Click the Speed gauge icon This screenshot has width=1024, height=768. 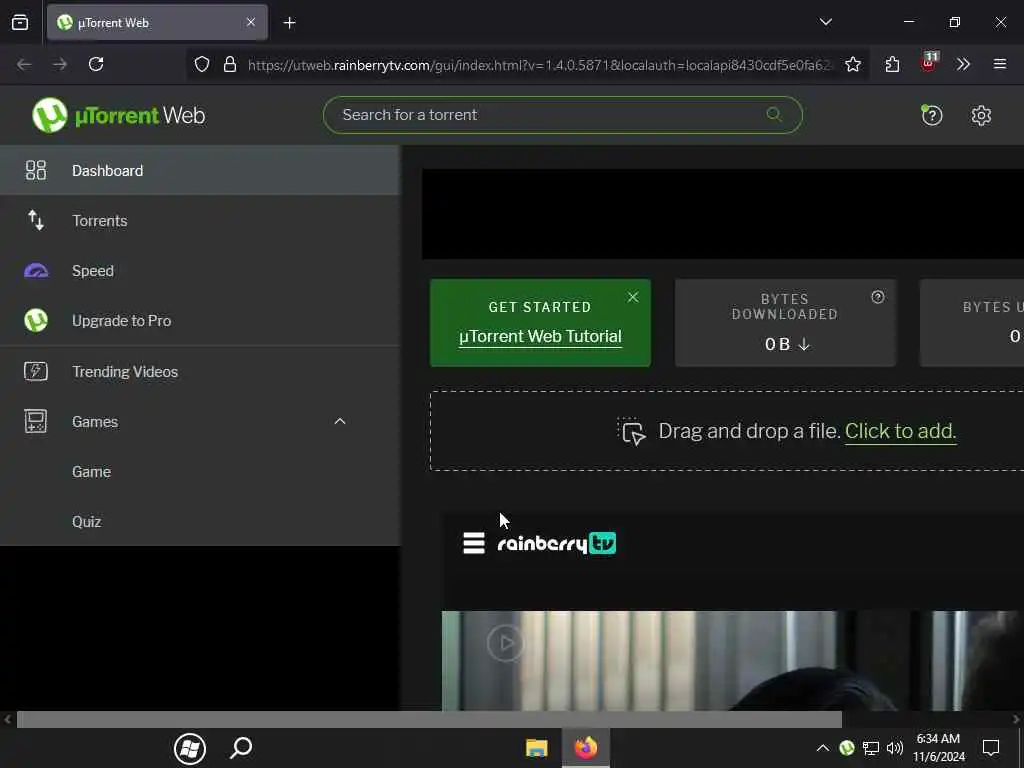pyautogui.click(x=36, y=270)
